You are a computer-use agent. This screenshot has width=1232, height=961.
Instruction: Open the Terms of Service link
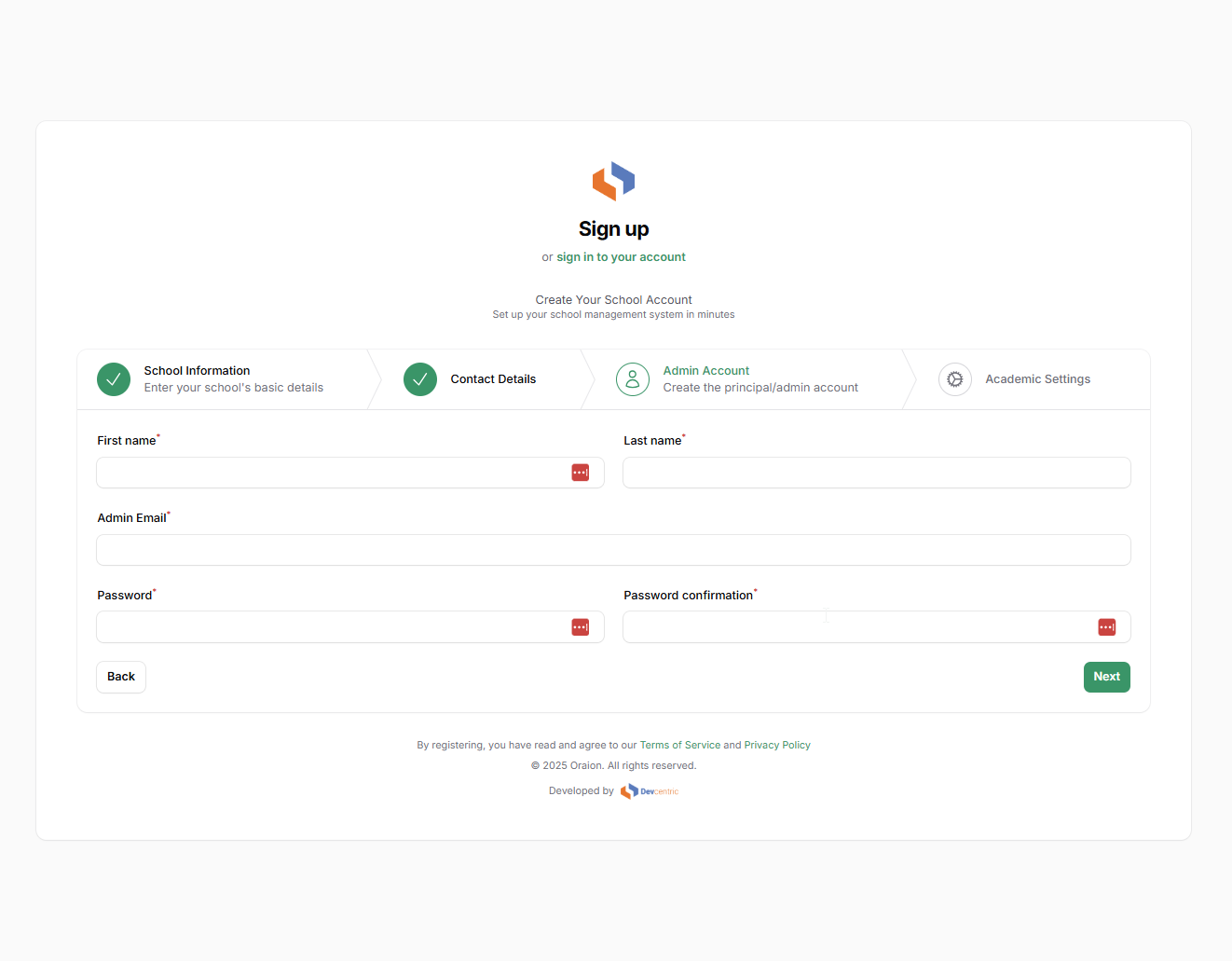679,746
